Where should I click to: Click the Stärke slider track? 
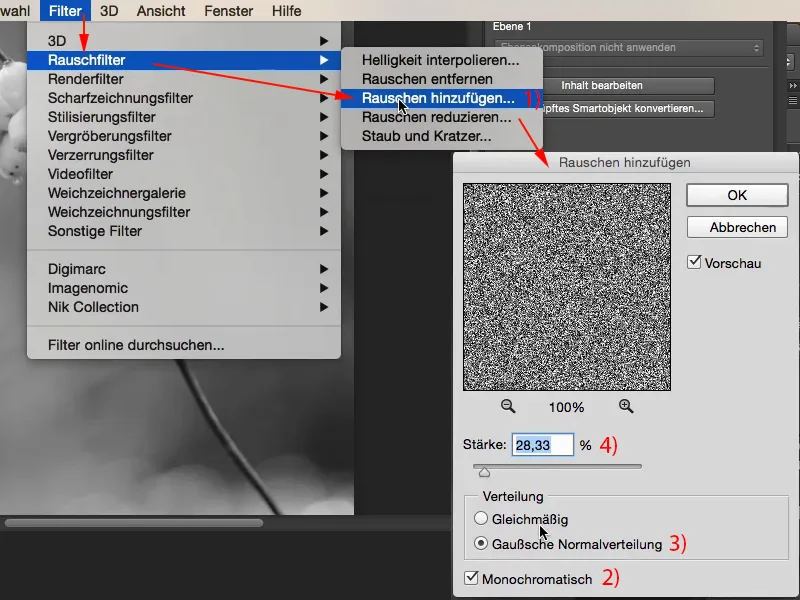pos(557,466)
